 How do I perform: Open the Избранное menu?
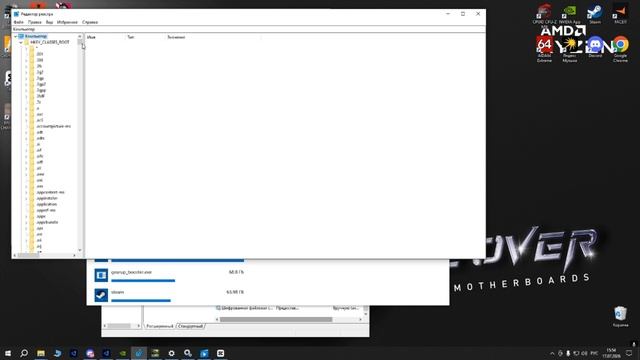[x=67, y=22]
